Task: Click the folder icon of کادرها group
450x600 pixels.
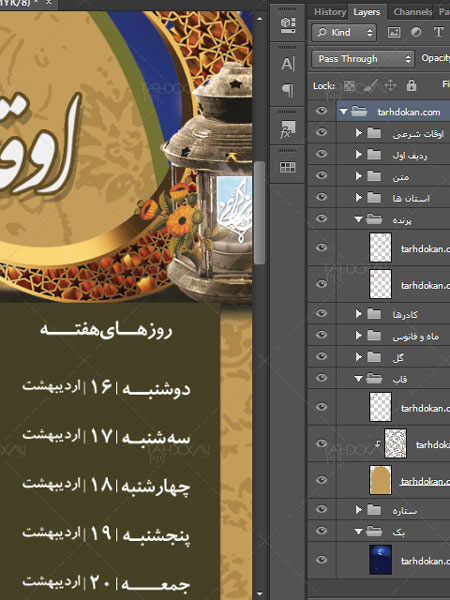Action: pos(374,314)
